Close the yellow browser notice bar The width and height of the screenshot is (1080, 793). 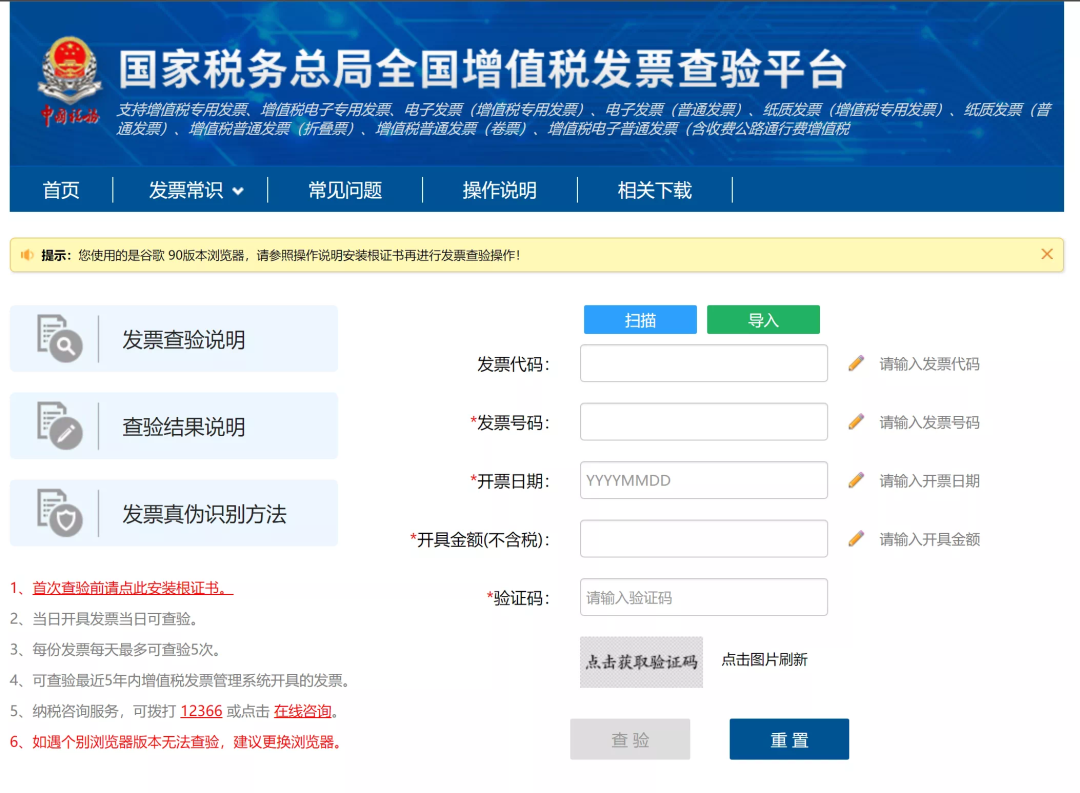click(x=1047, y=254)
